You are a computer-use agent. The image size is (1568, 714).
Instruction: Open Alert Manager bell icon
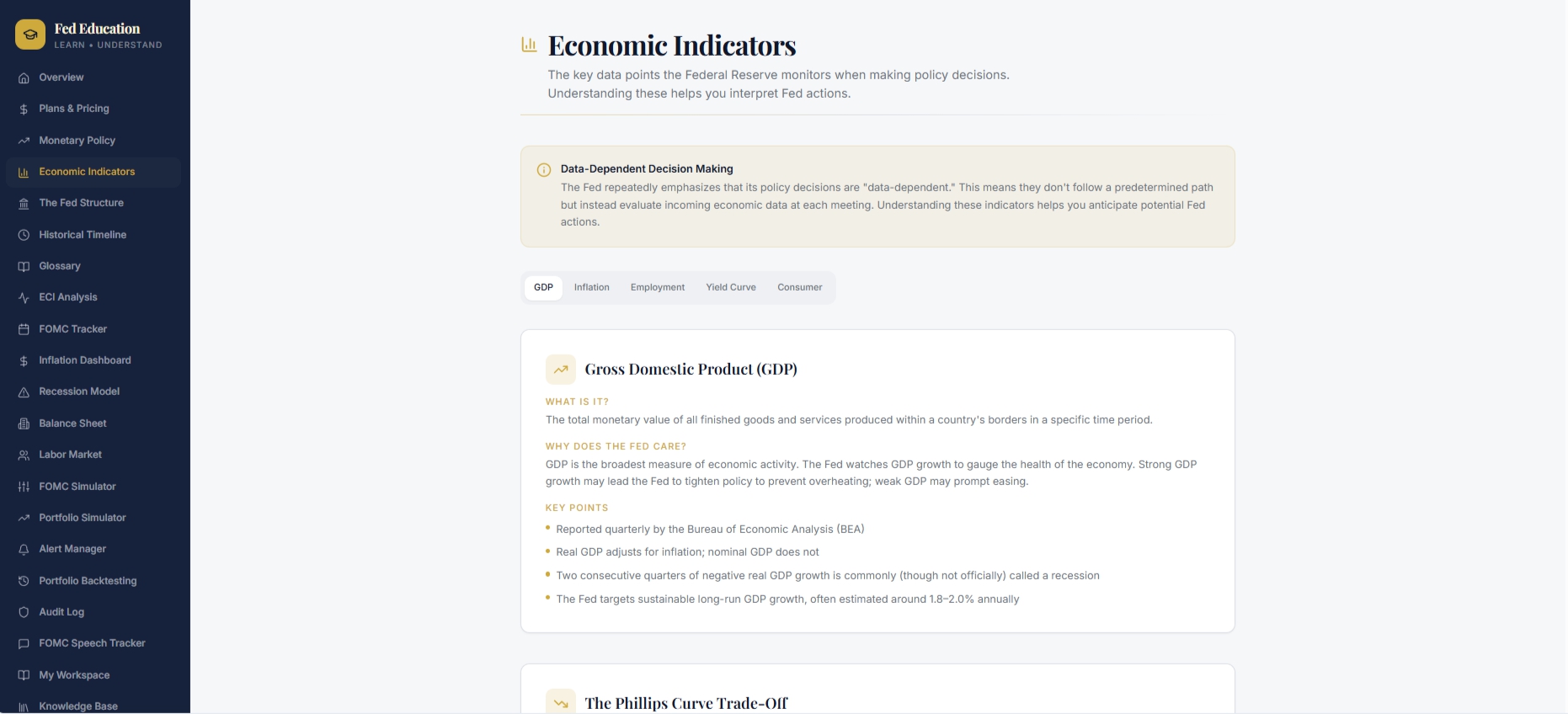pyautogui.click(x=24, y=549)
